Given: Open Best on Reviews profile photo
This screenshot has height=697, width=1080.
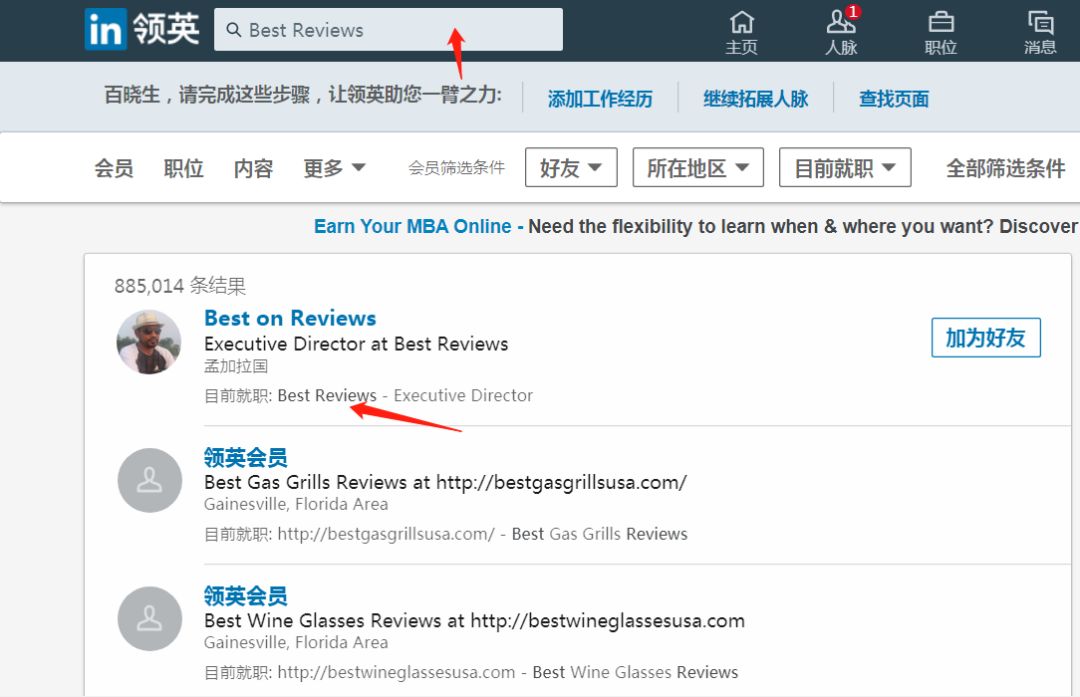Looking at the screenshot, I should 149,342.
